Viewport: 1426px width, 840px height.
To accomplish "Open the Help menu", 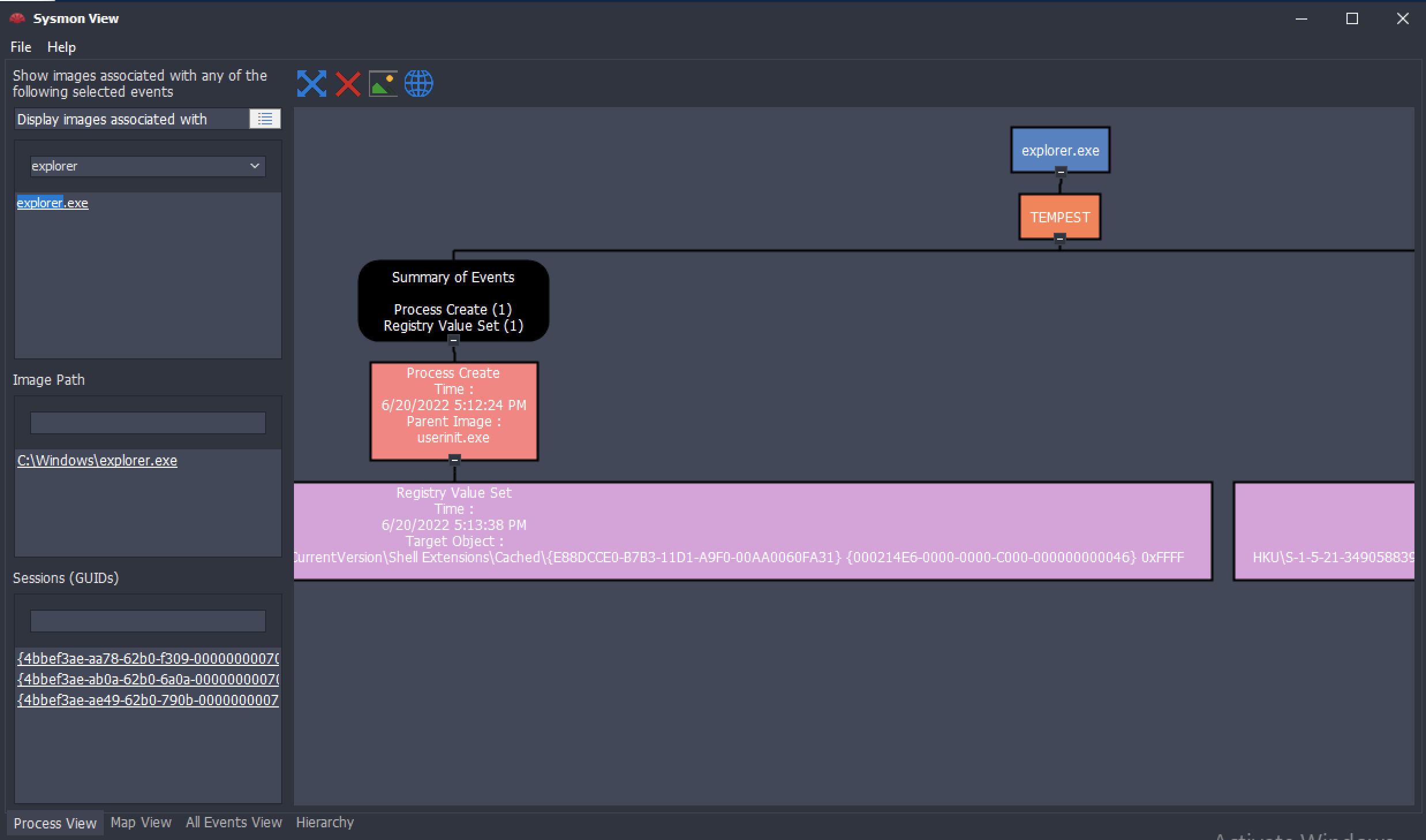I will (x=61, y=47).
